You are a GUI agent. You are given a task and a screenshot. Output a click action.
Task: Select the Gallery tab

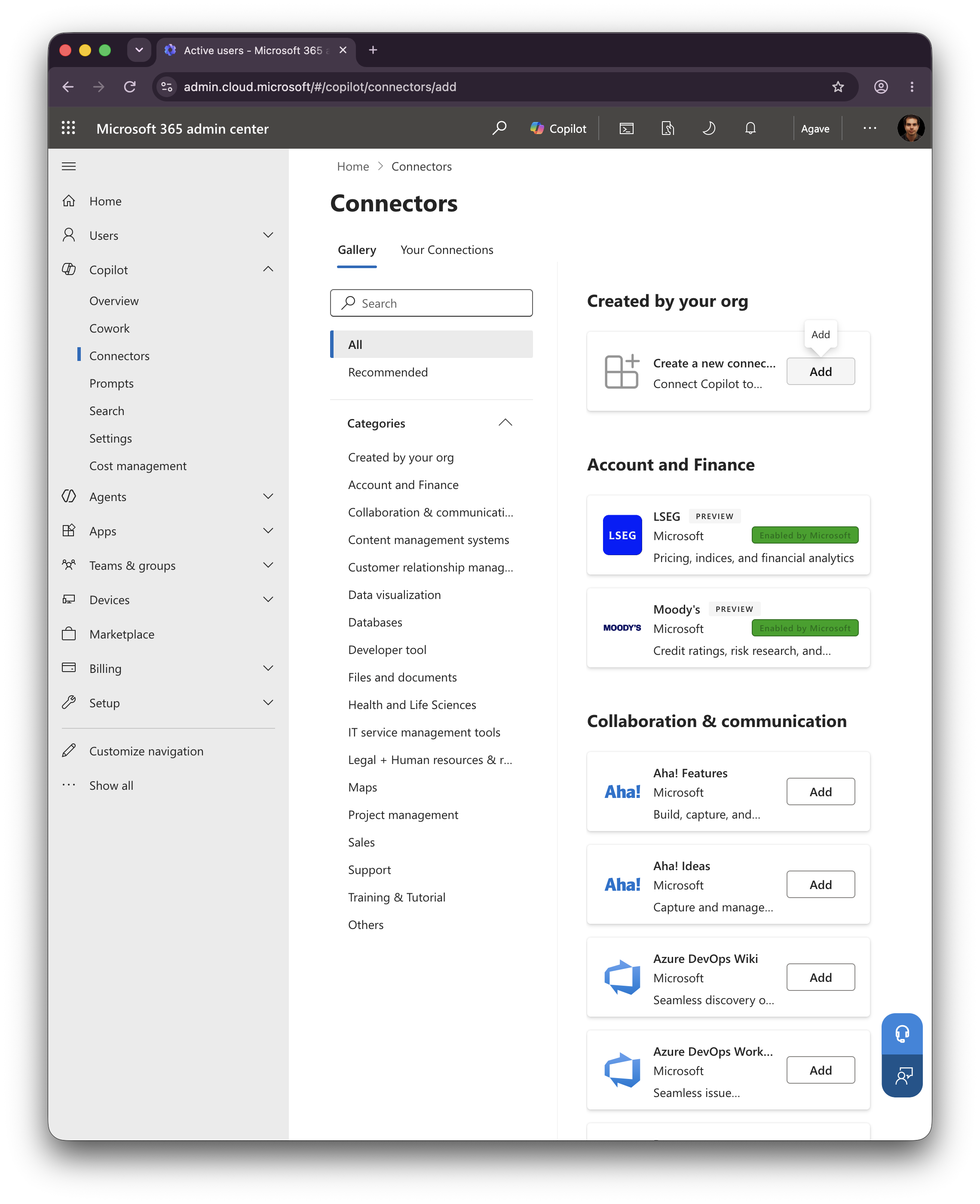coord(357,250)
